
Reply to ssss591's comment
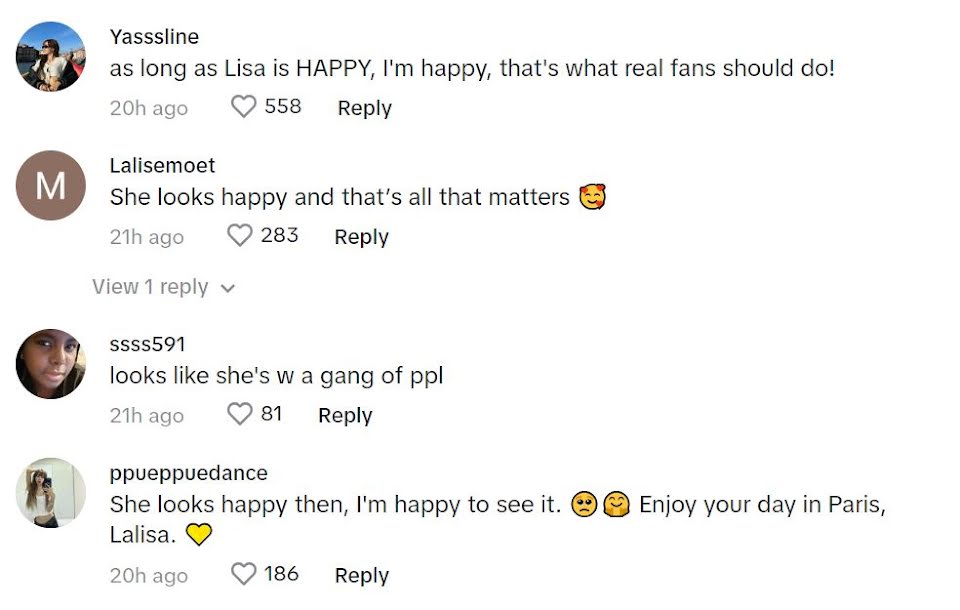point(345,415)
